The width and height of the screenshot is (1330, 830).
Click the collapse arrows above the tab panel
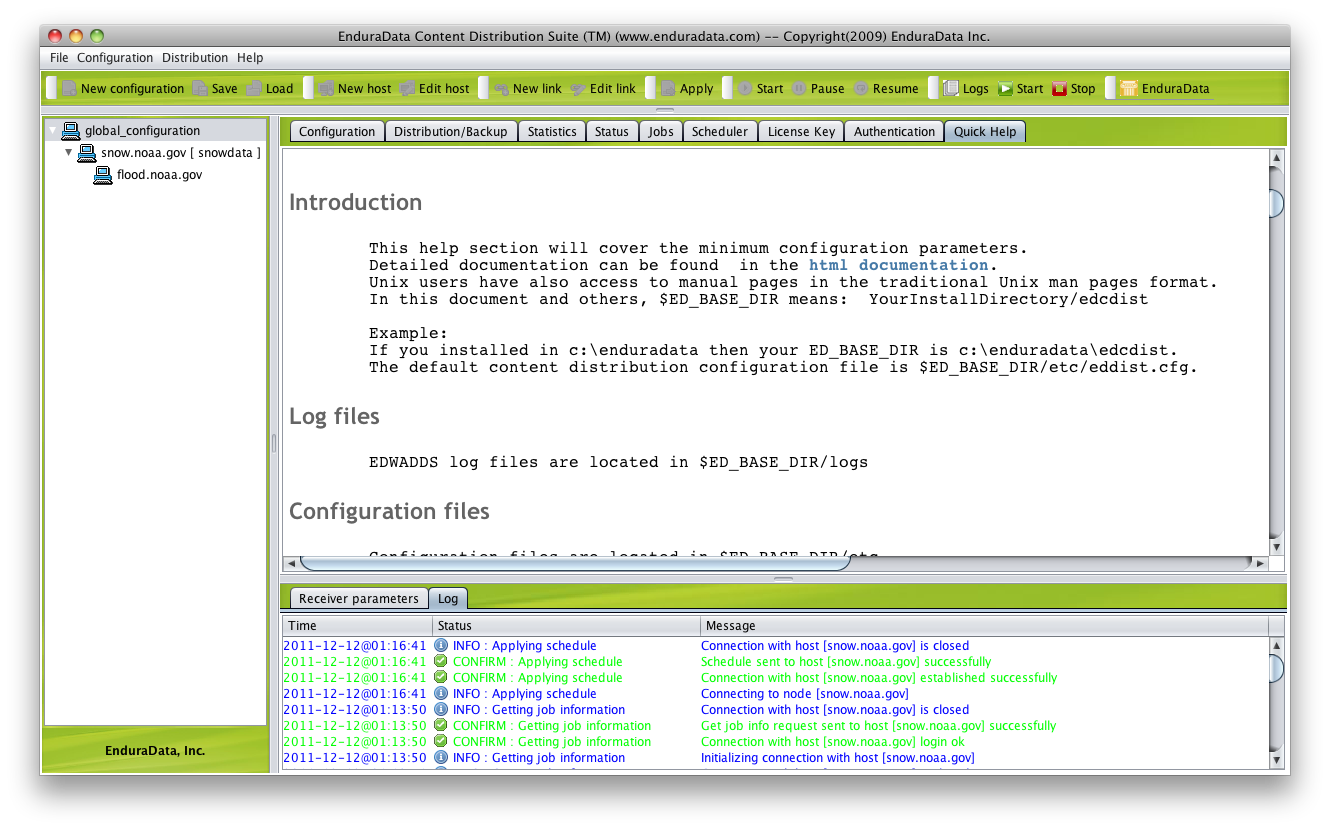click(x=665, y=110)
